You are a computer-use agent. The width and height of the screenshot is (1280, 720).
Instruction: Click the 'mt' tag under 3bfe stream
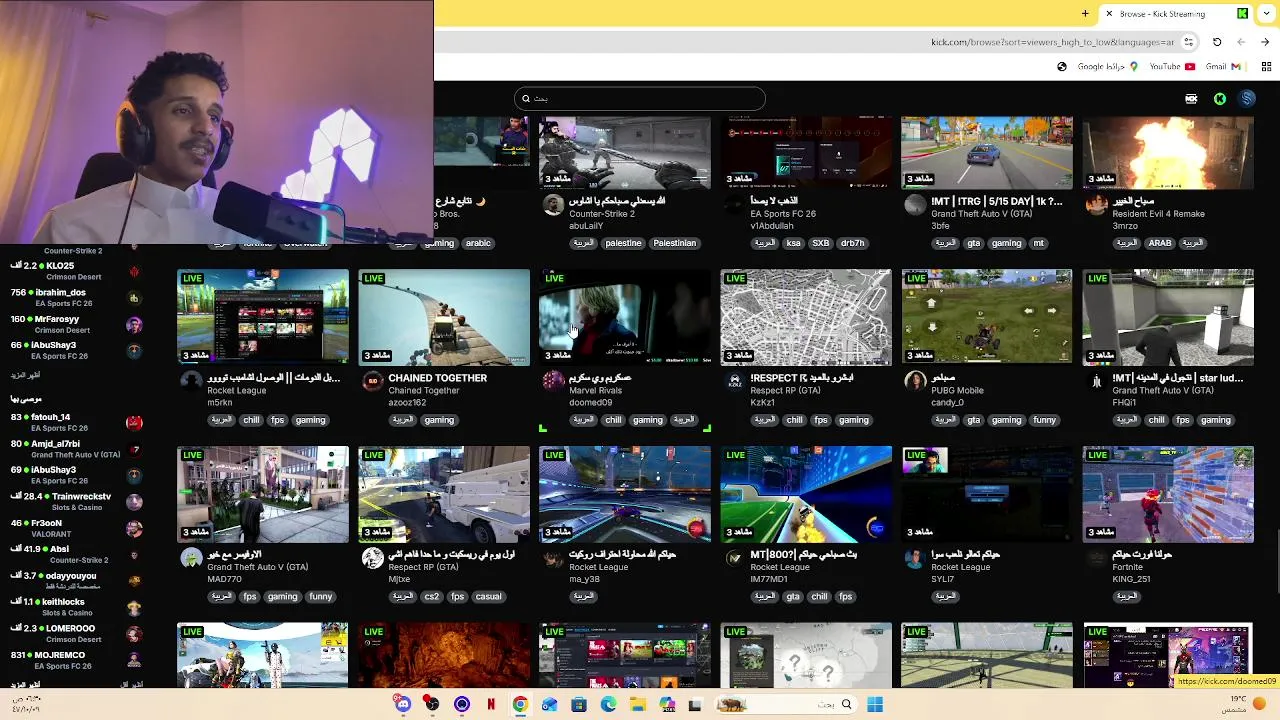(x=1039, y=243)
